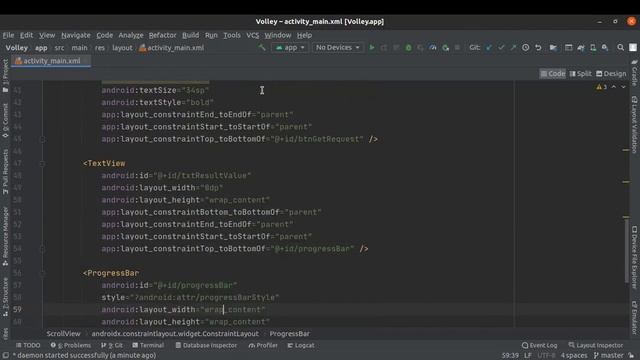Open the Refactor menu

click(162, 35)
